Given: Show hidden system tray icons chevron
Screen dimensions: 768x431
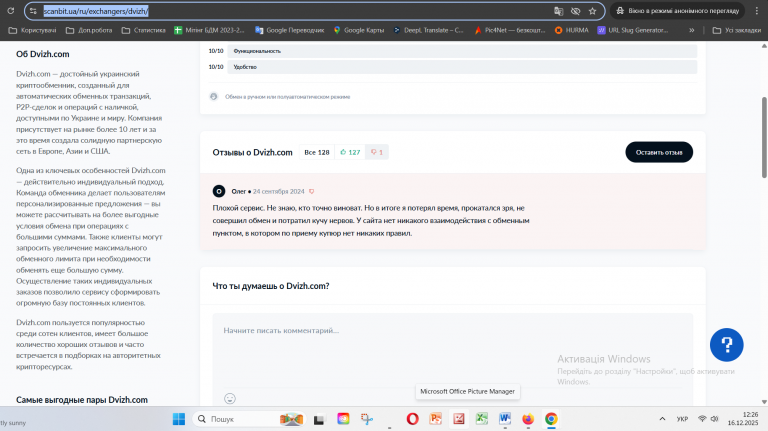Looking at the screenshot, I should point(662,419).
